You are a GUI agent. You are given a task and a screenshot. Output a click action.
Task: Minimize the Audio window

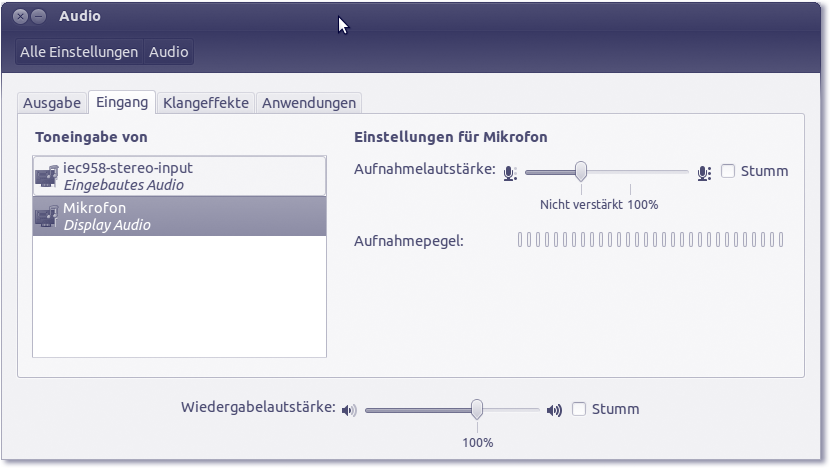pyautogui.click(x=38, y=17)
